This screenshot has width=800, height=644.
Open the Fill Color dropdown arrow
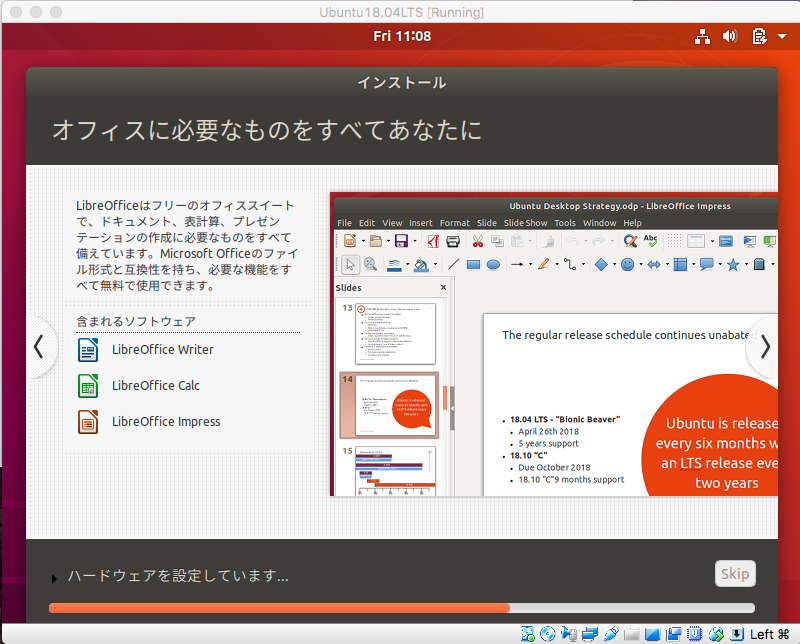[435, 264]
